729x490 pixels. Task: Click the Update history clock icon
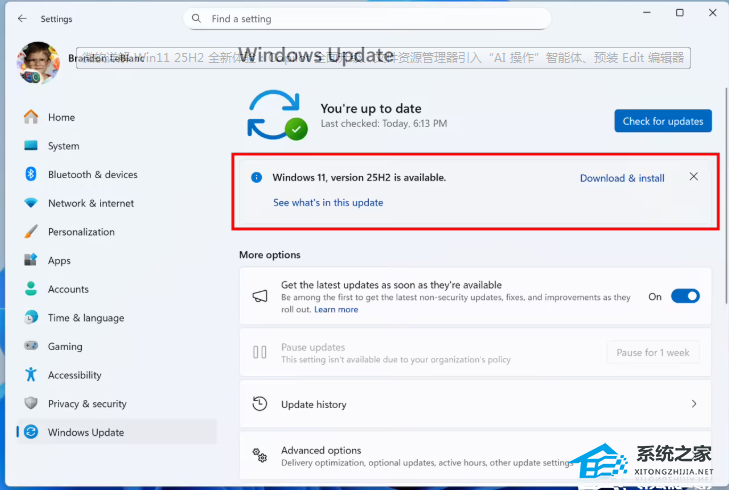tap(260, 404)
